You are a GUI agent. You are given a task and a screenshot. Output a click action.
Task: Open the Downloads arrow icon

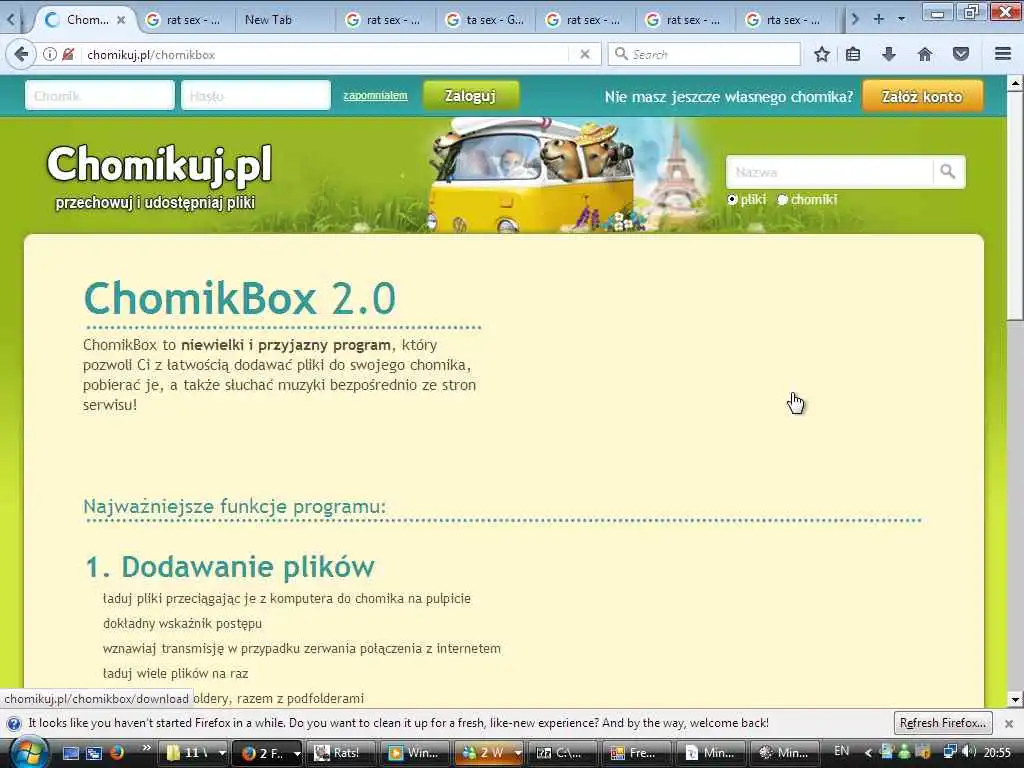[x=889, y=54]
